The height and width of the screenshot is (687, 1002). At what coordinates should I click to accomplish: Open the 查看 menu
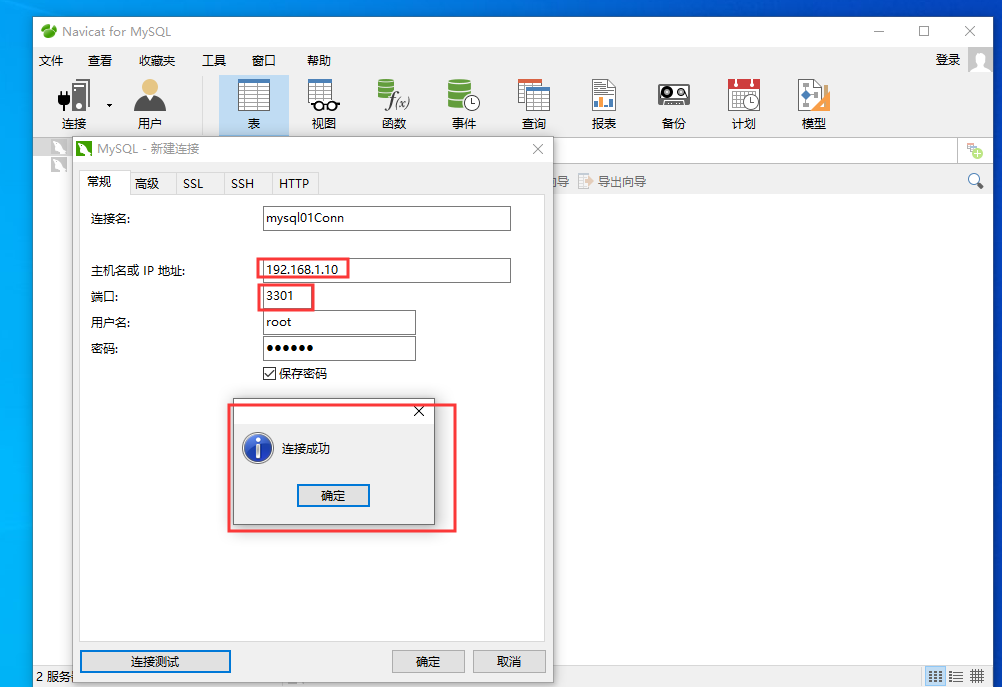[100, 61]
